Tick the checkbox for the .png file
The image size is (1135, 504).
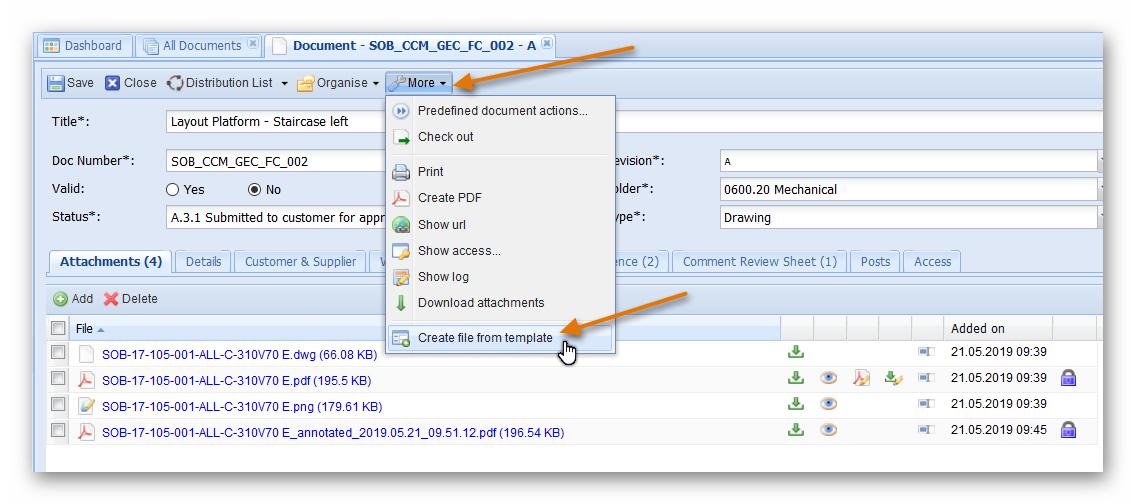pos(58,404)
